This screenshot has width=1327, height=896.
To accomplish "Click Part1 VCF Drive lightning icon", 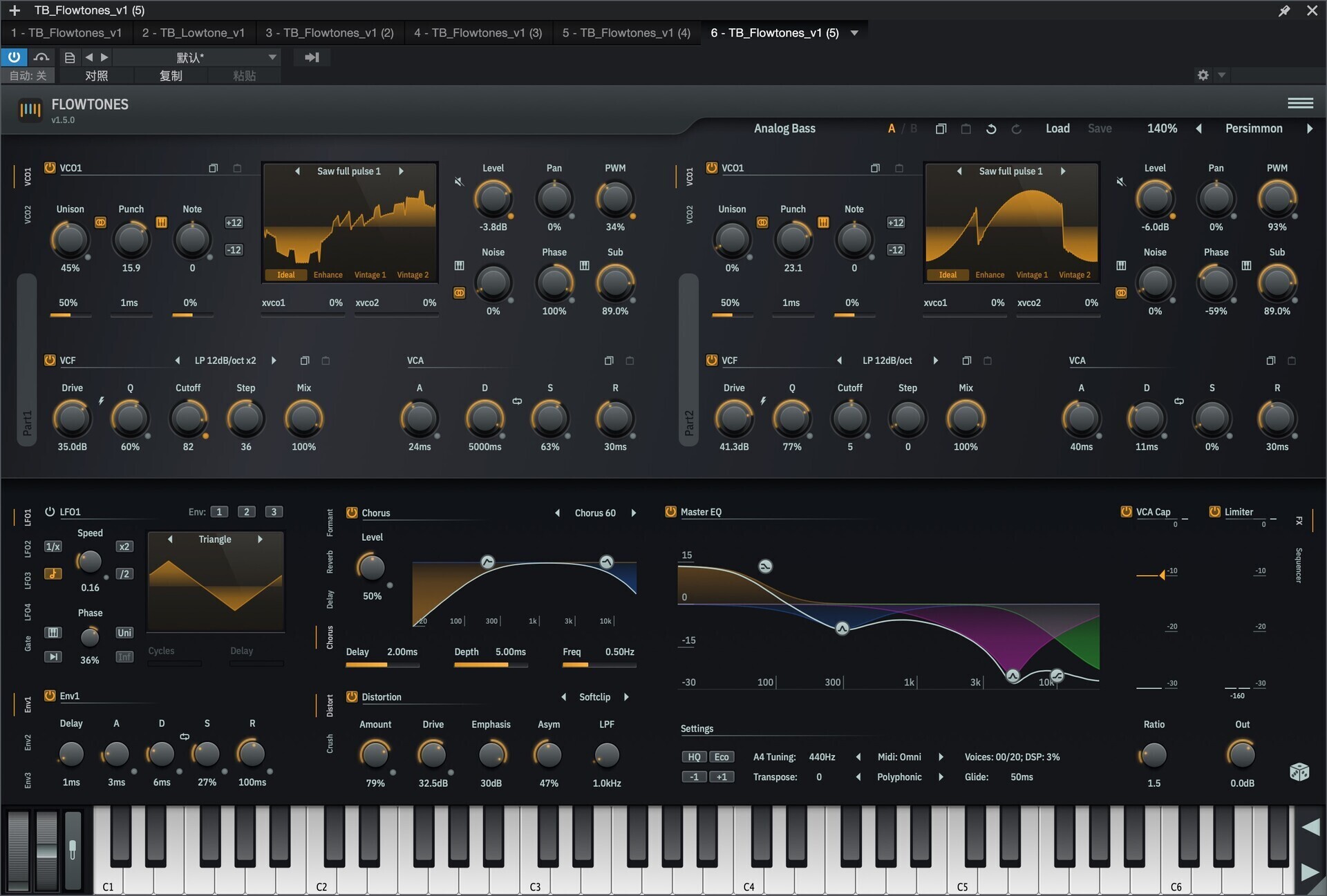I will [101, 401].
